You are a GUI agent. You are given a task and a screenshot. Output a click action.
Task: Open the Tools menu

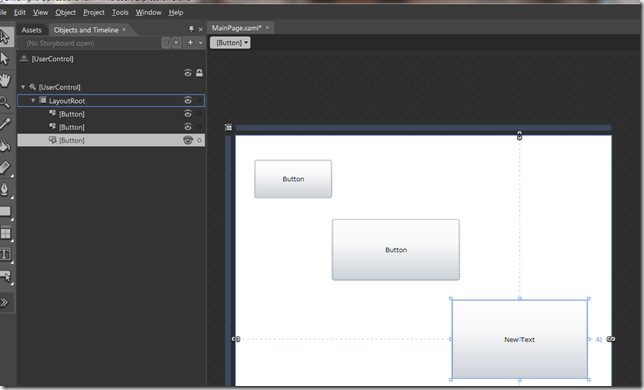(x=120, y=12)
